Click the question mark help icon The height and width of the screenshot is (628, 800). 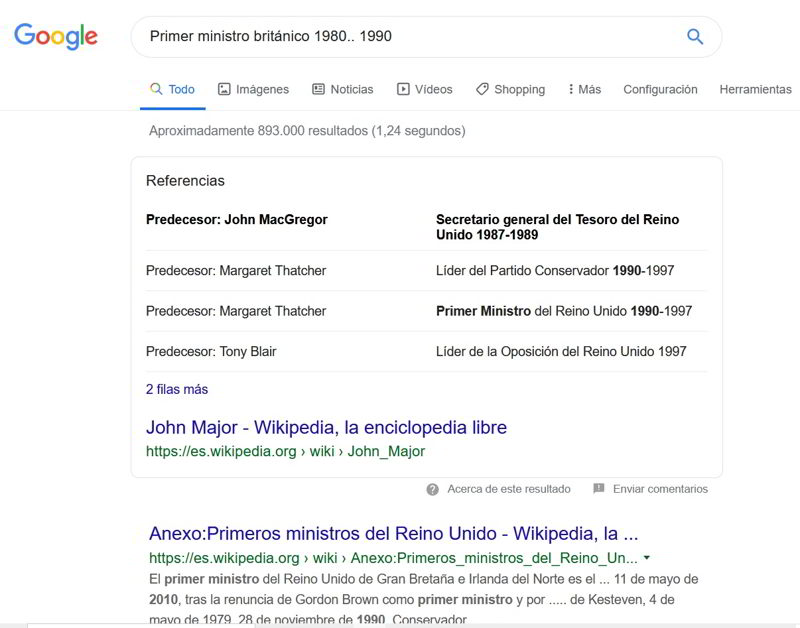tap(432, 489)
